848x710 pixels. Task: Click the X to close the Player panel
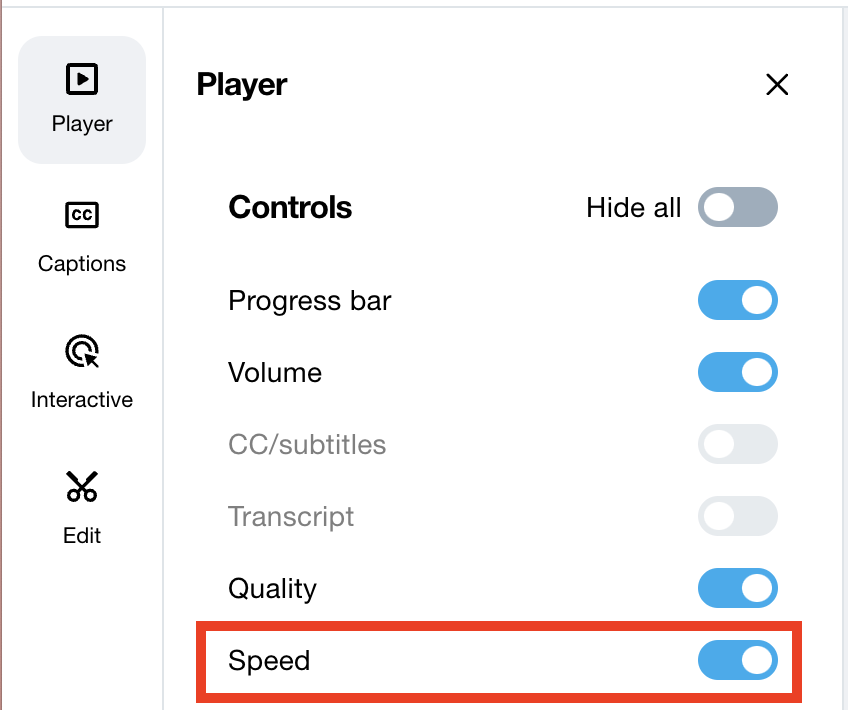[777, 85]
